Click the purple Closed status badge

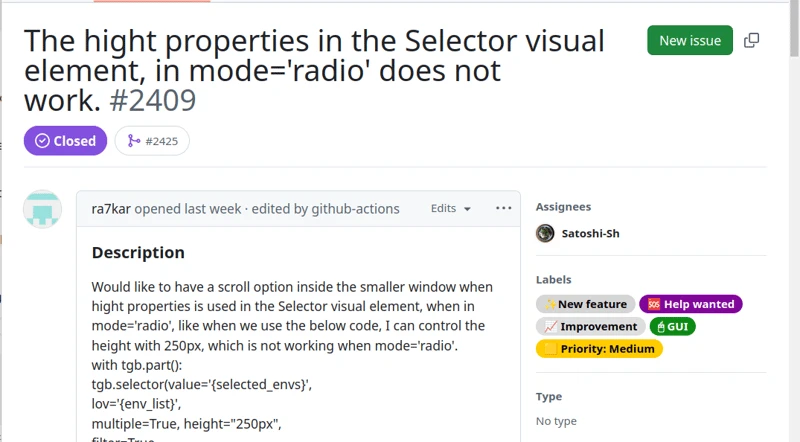[65, 141]
